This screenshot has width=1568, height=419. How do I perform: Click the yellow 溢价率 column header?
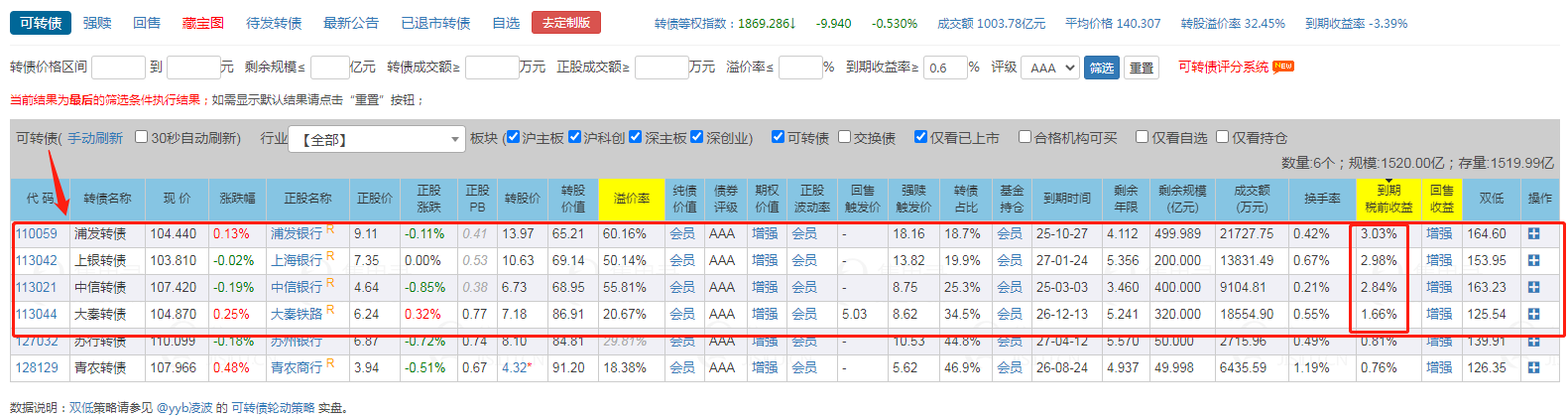tap(631, 199)
